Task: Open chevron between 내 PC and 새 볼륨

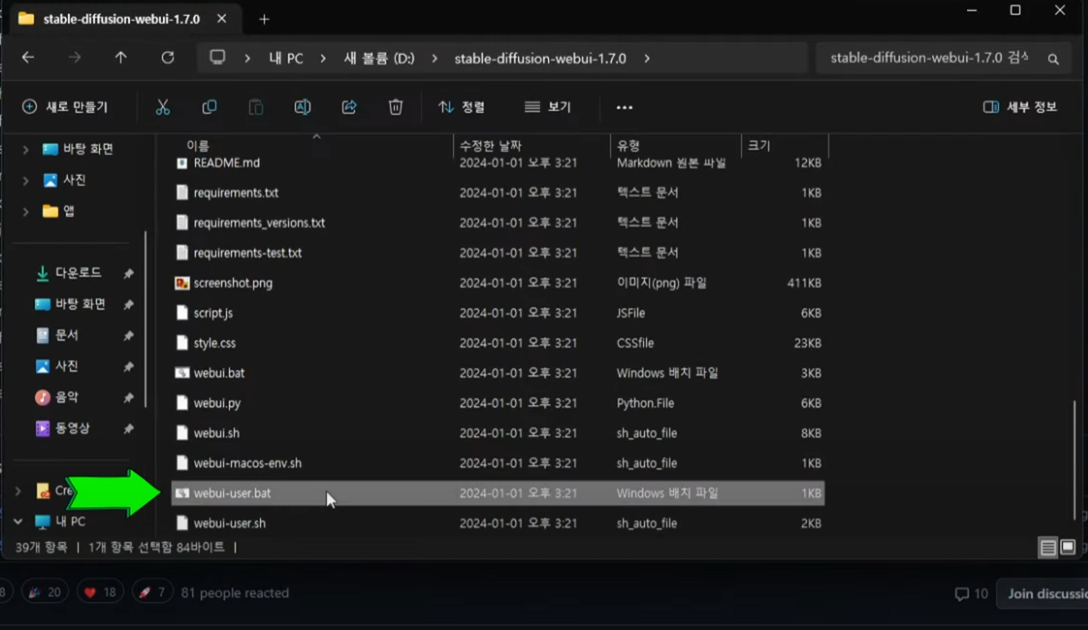Action: pos(323,58)
